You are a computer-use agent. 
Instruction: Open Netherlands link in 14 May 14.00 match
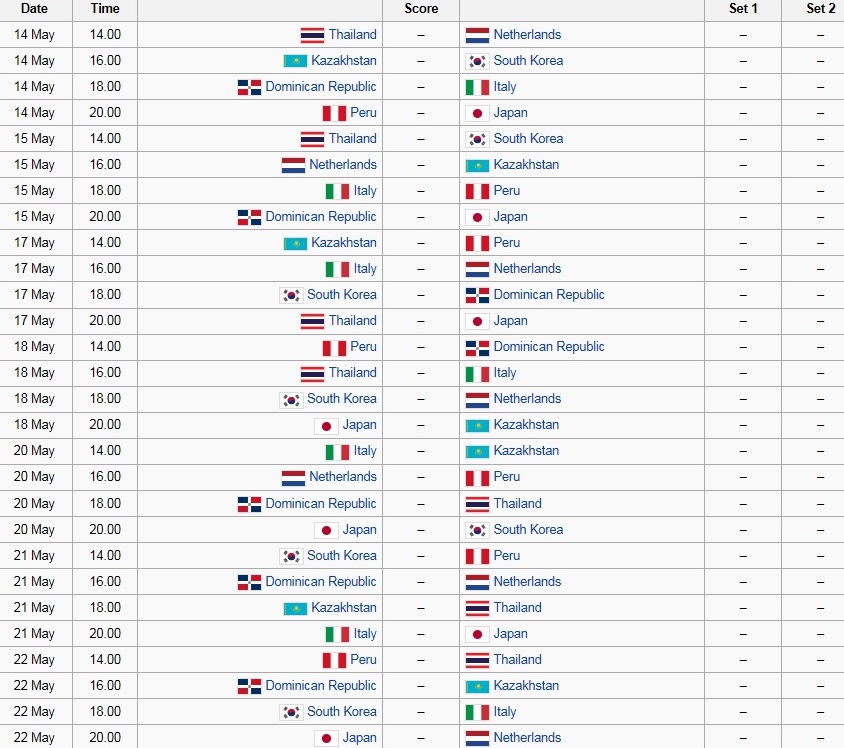click(x=527, y=34)
